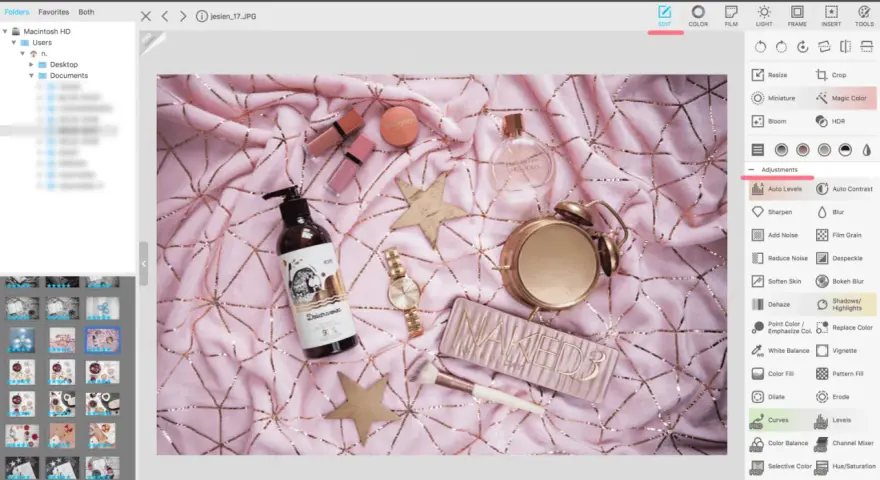Switch to the COLOR tab
This screenshot has height=480, width=880.
tap(698, 16)
